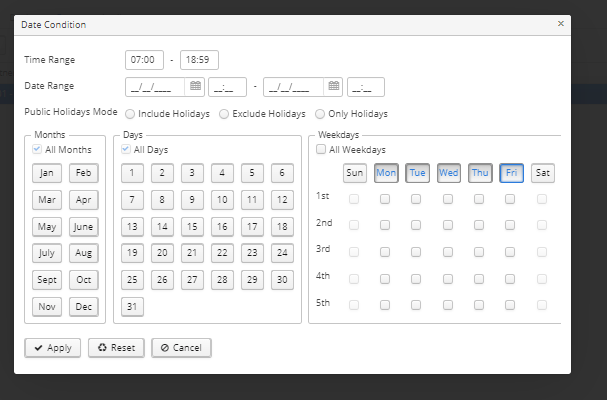Click the date range start time field
Screen dimensions: 607x400
pyautogui.click(x=227, y=87)
